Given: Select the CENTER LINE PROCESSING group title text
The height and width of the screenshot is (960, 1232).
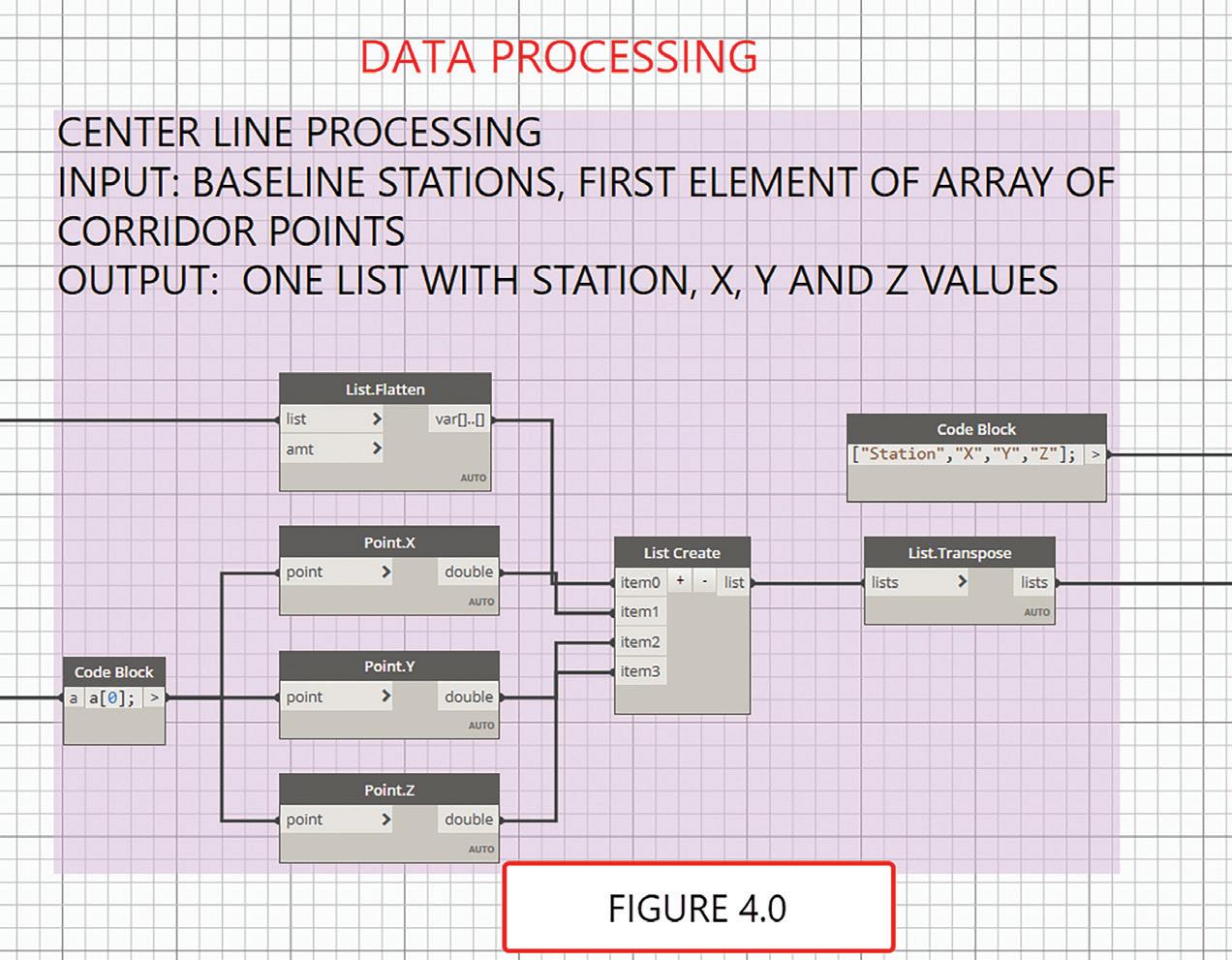Looking at the screenshot, I should 299,133.
